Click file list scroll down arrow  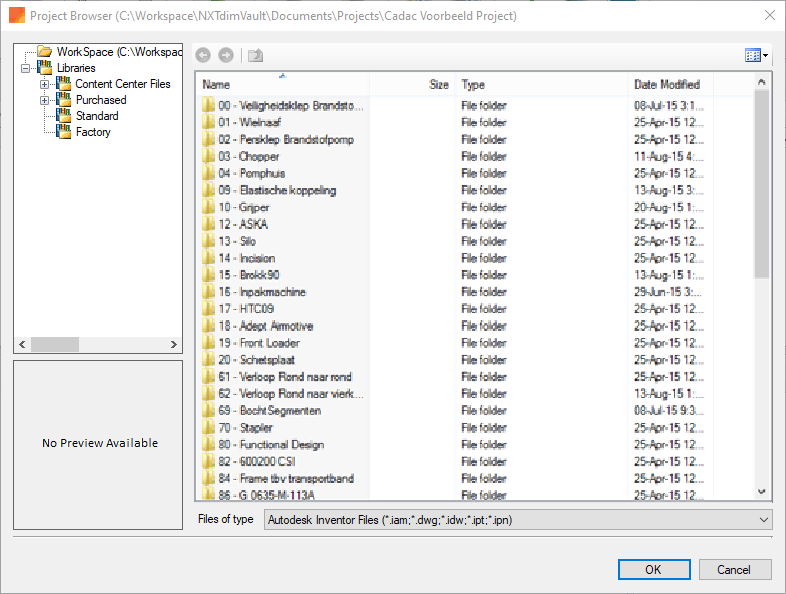point(761,491)
